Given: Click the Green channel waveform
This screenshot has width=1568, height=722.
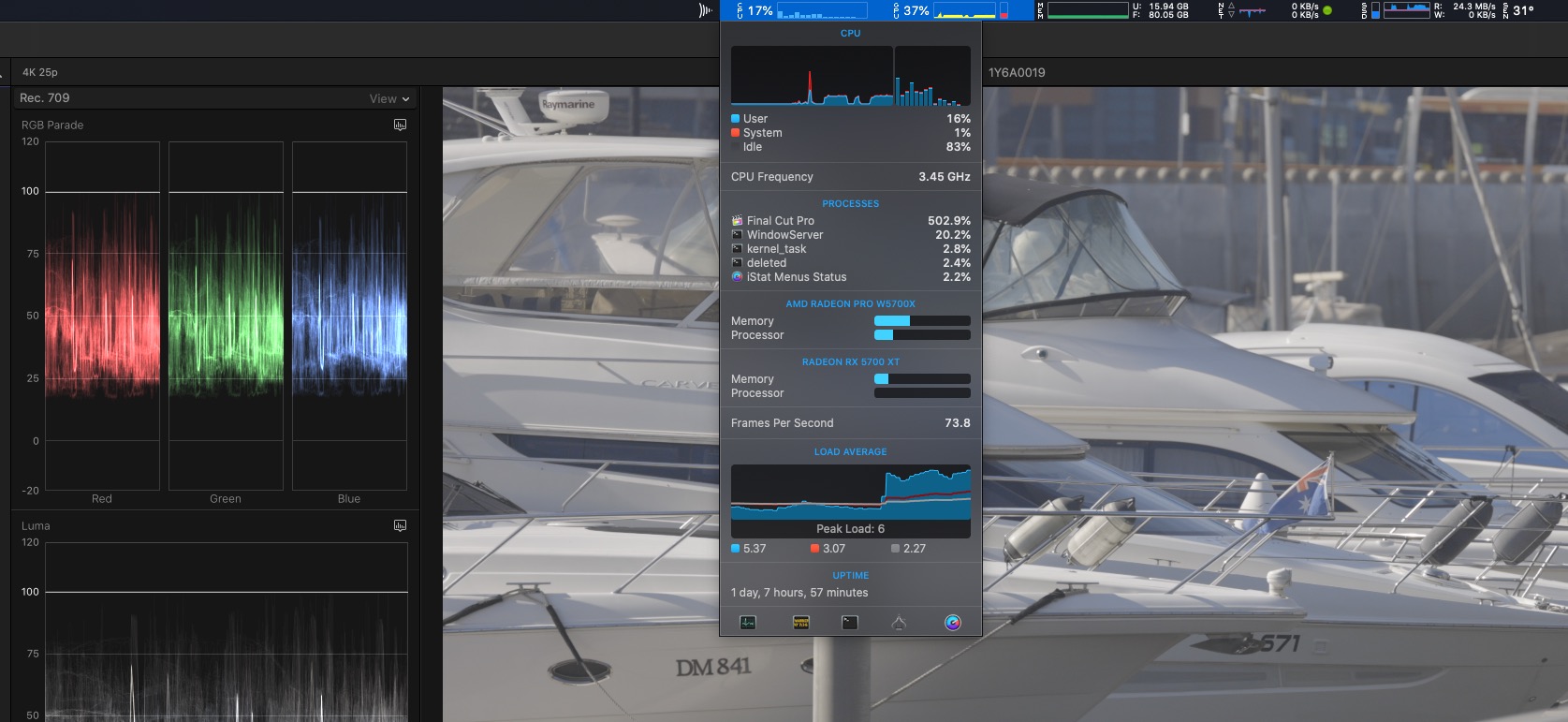Looking at the screenshot, I should coord(226,316).
